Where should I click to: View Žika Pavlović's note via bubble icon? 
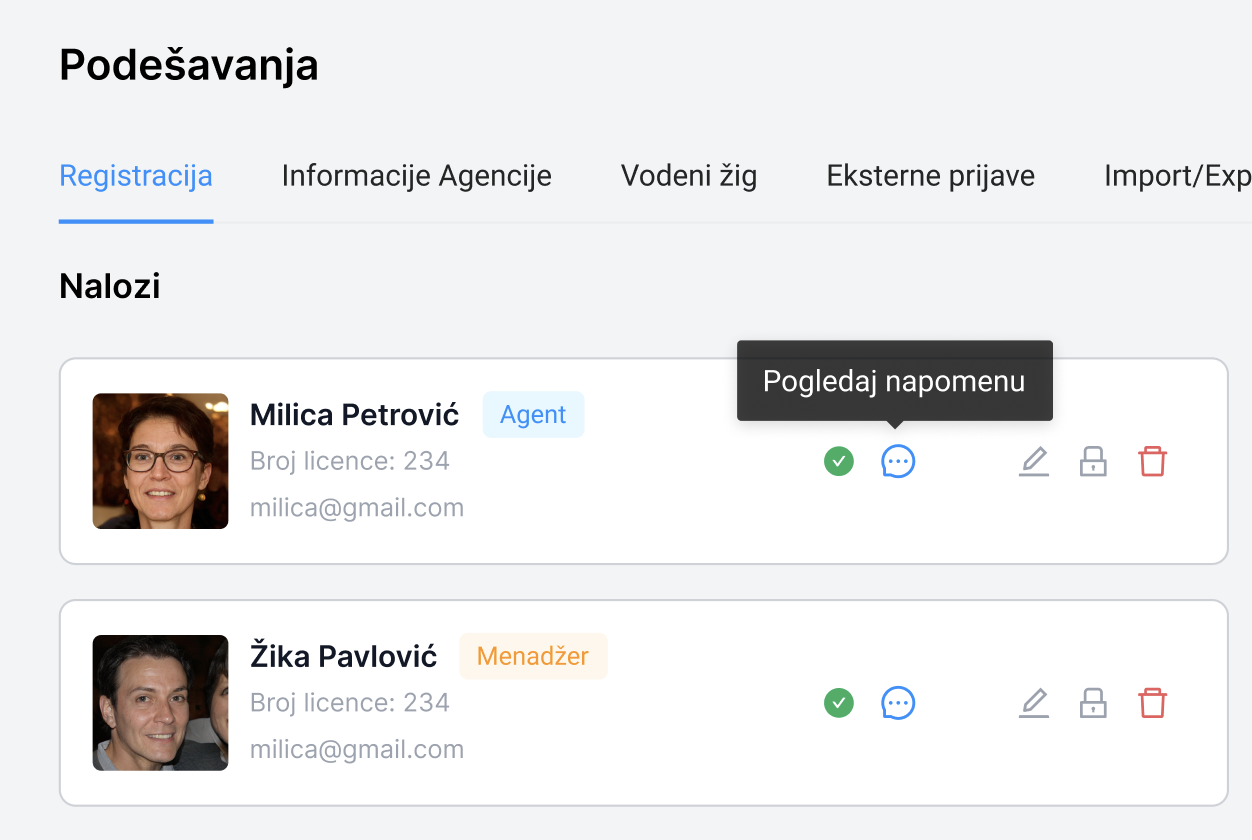tap(898, 704)
